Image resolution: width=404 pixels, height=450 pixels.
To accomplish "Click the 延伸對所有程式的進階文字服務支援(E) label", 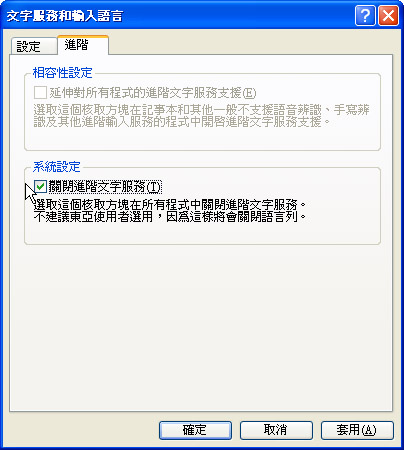I will pyautogui.click(x=153, y=93).
